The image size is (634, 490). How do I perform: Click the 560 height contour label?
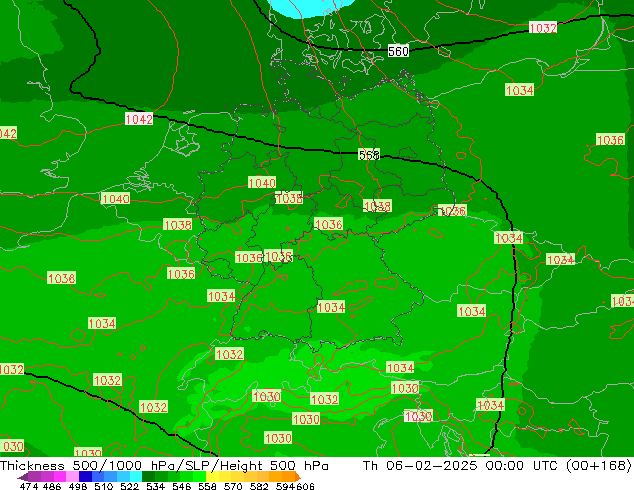398,51
